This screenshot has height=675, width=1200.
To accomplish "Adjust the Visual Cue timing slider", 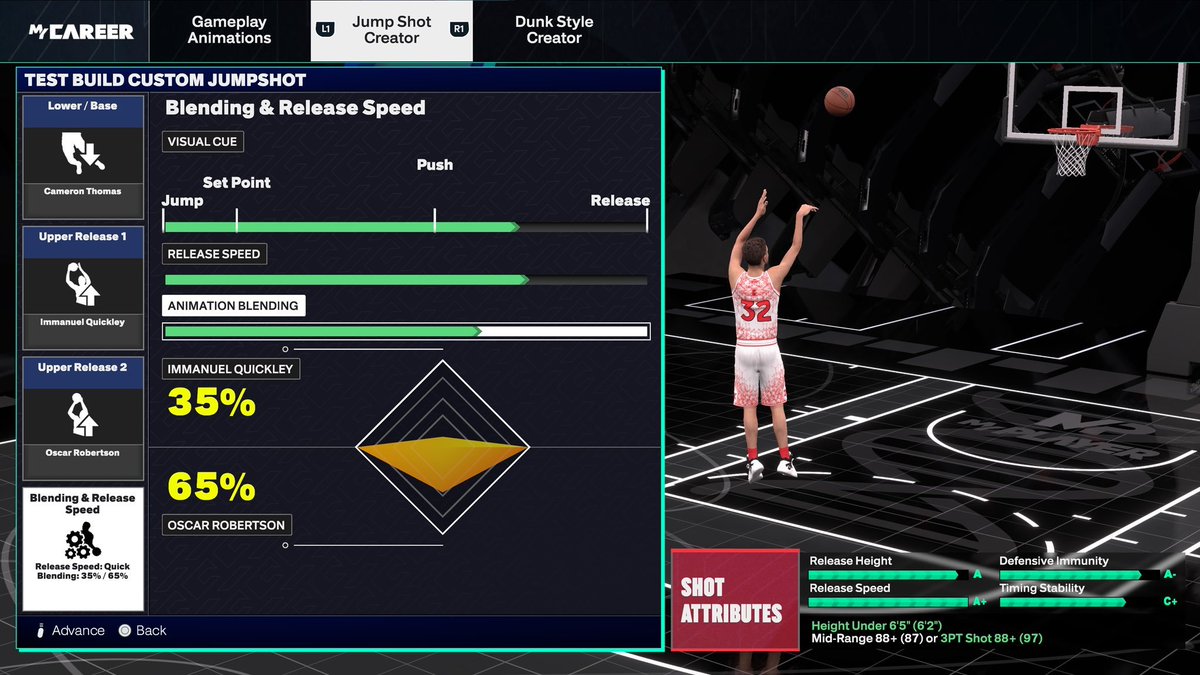I will click(406, 227).
